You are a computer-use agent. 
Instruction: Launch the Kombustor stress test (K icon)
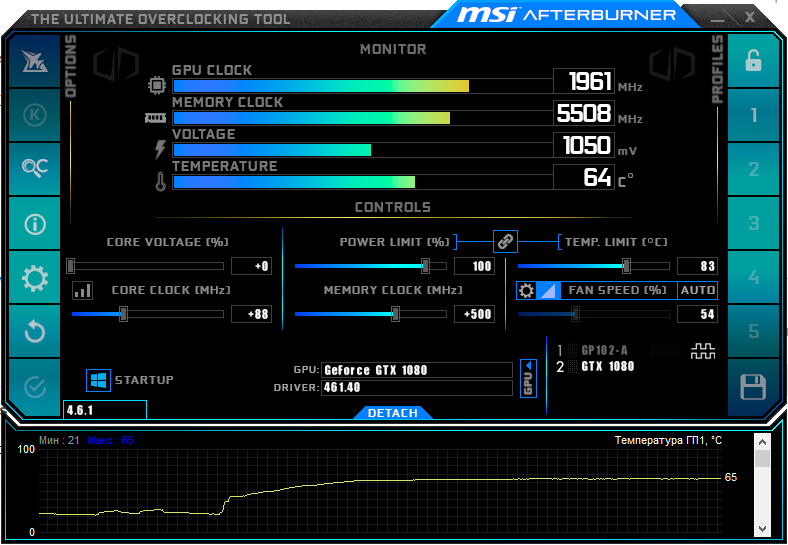[x=35, y=114]
